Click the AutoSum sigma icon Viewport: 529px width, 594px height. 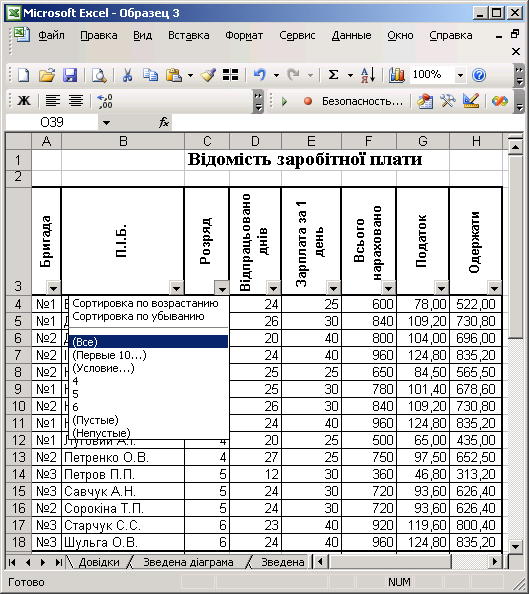point(333,75)
